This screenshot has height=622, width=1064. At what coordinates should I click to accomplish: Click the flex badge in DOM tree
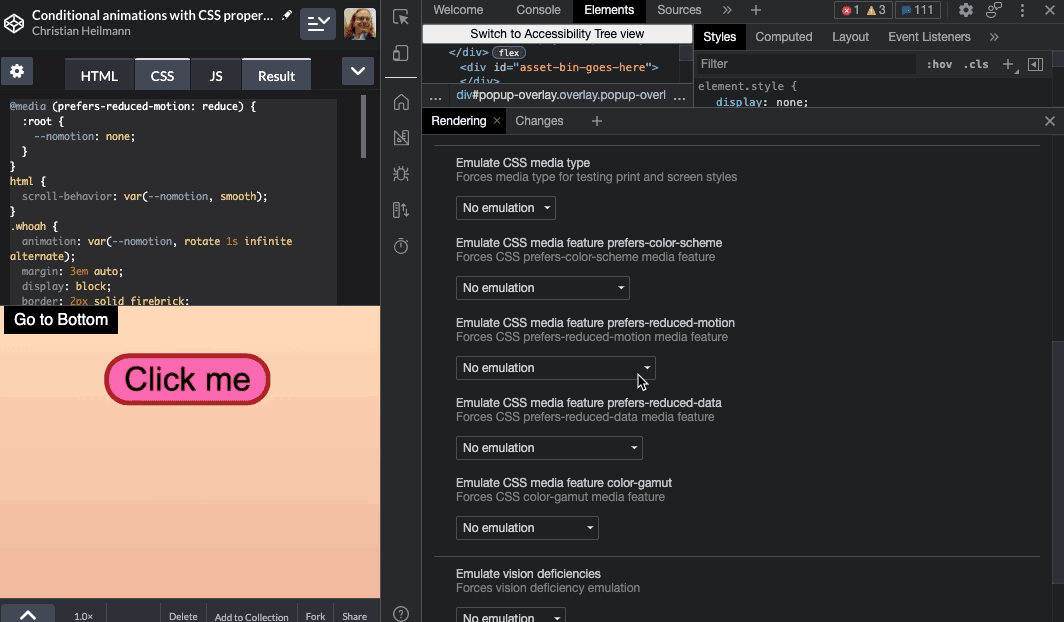509,52
